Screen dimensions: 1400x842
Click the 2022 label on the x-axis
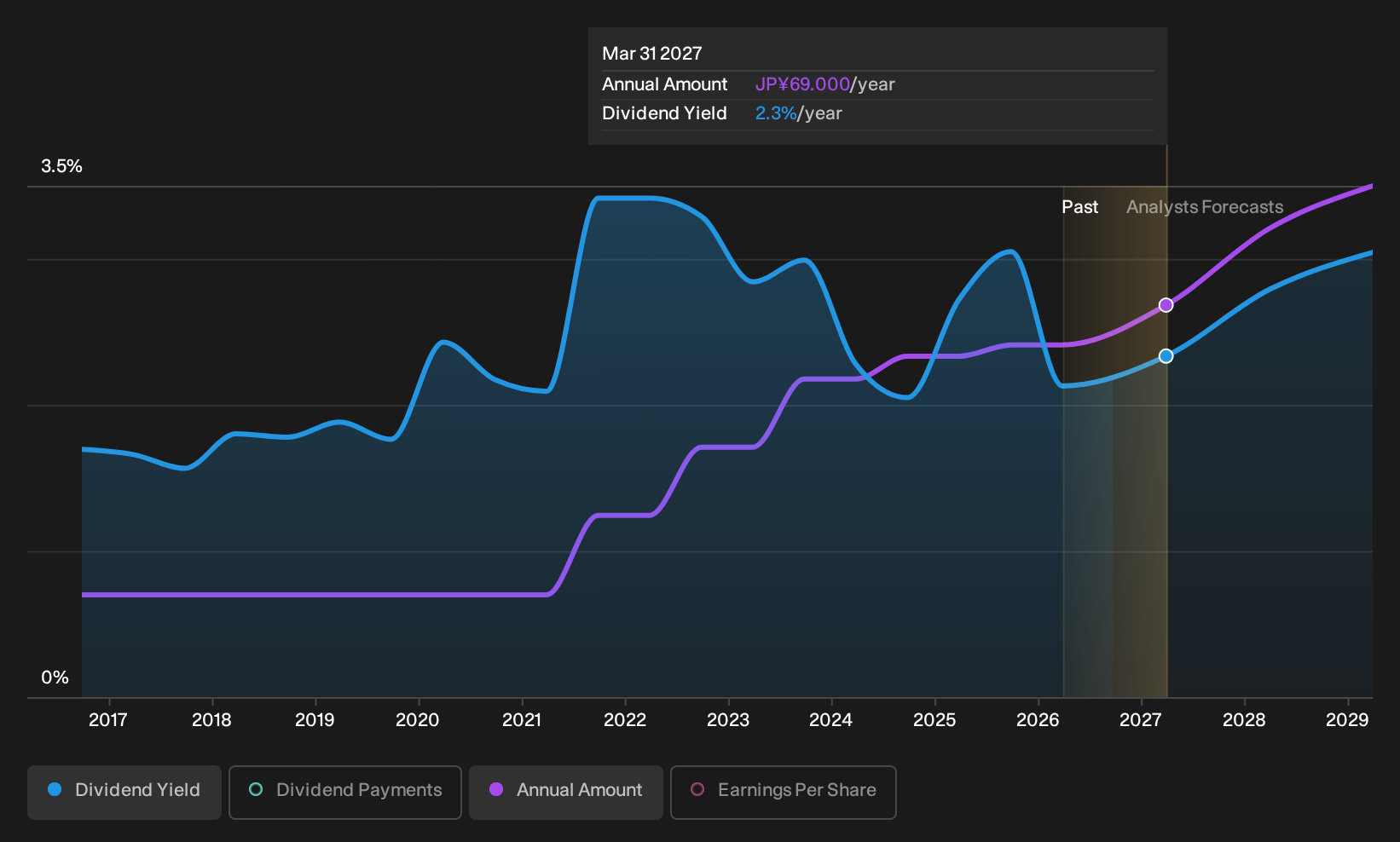[625, 720]
